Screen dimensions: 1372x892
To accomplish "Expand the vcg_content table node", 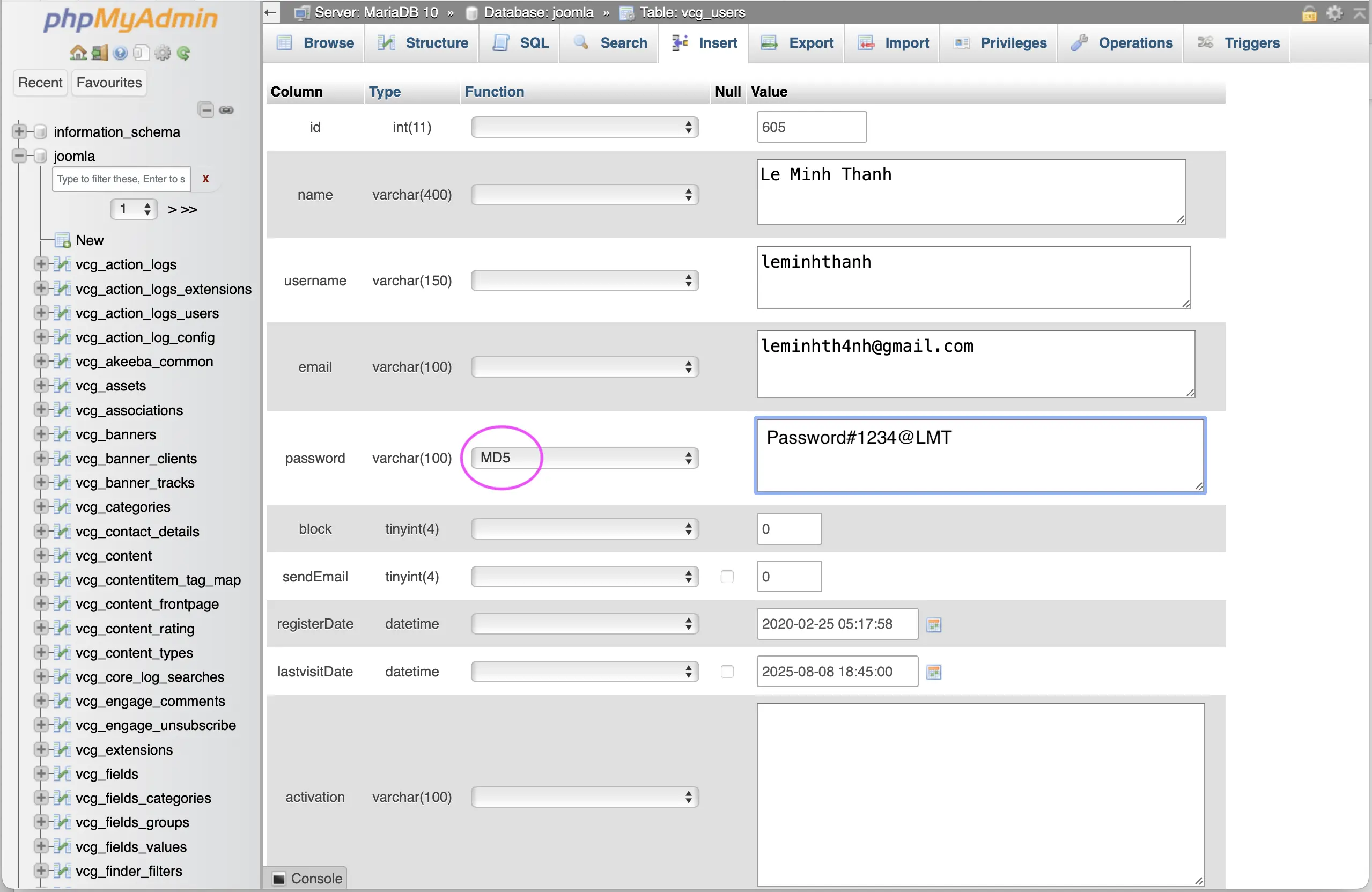I will [x=41, y=555].
